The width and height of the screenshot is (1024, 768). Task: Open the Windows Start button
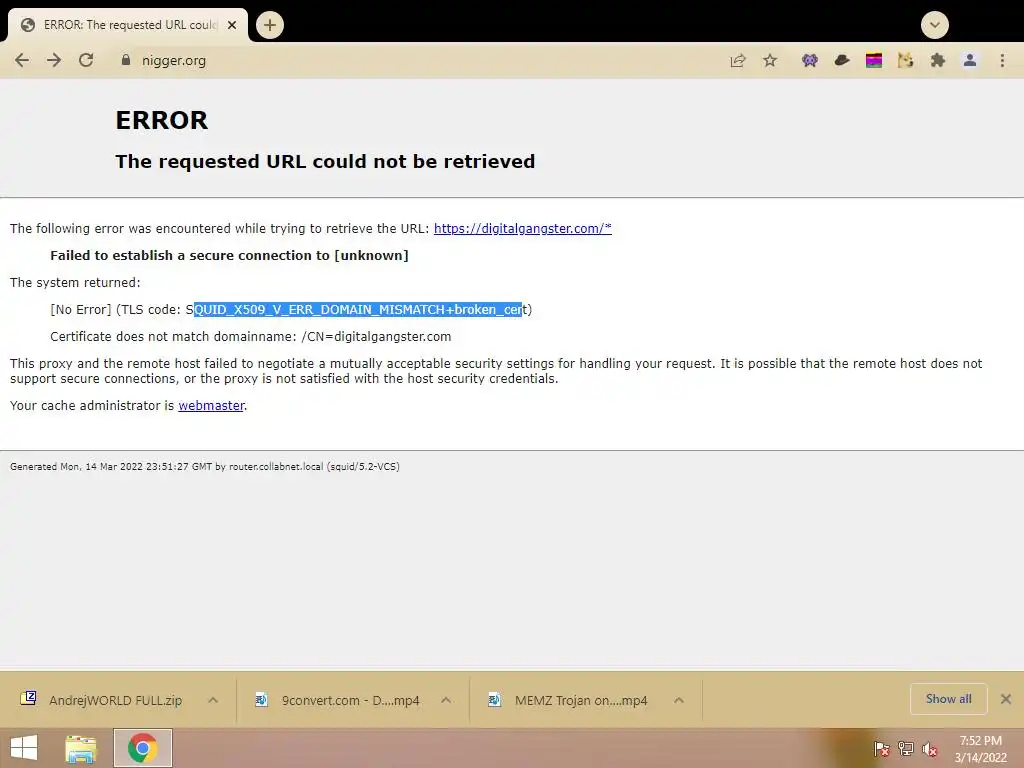tap(24, 748)
